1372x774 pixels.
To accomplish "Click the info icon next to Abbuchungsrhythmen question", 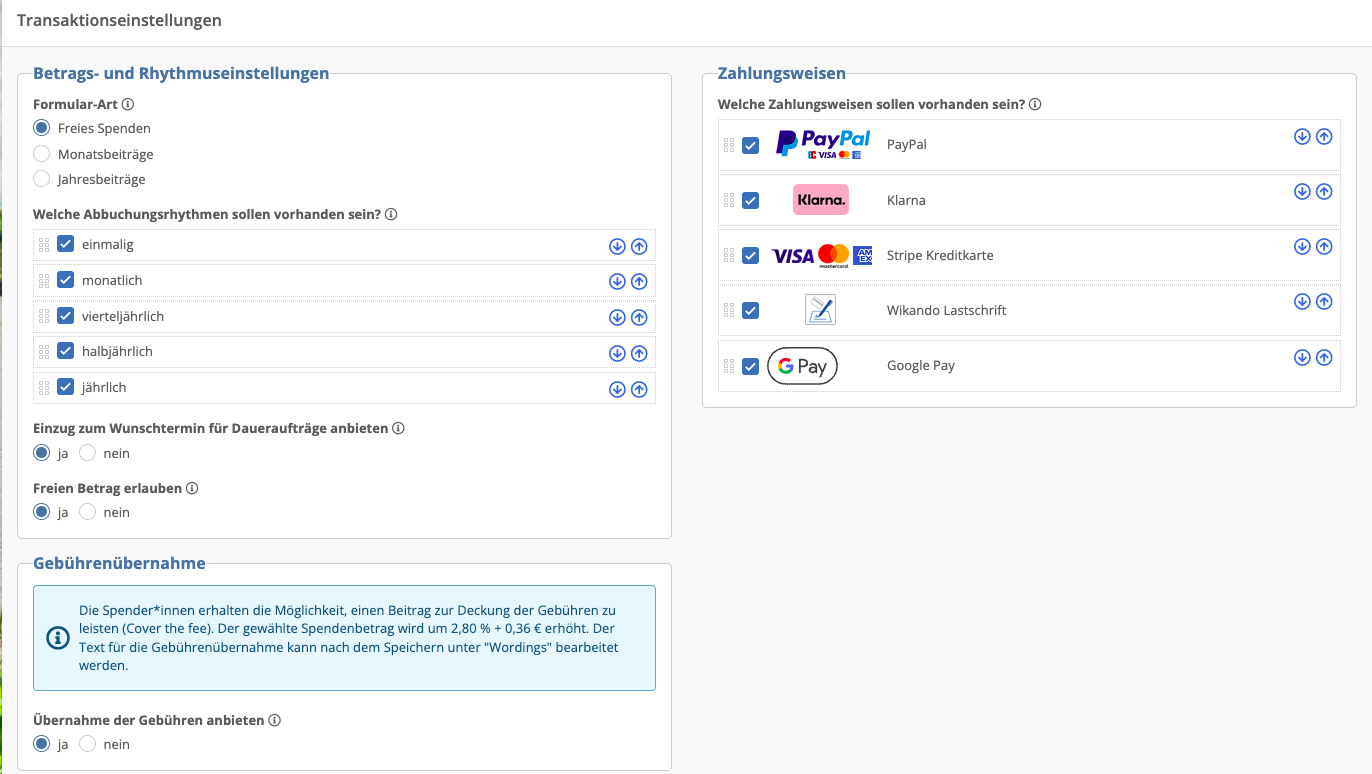I will 390,214.
